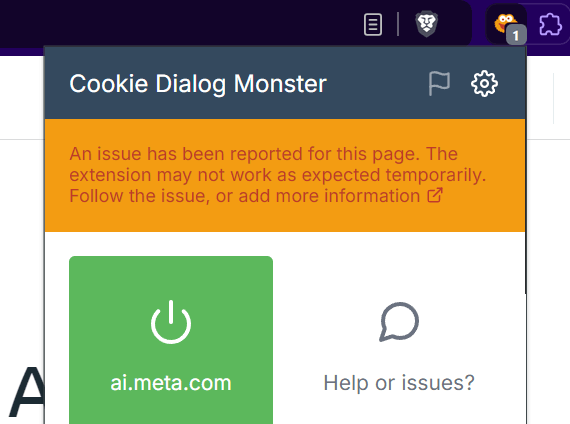Disable the extension on ai.meta.com label
The width and height of the screenshot is (570, 424).
tap(171, 383)
